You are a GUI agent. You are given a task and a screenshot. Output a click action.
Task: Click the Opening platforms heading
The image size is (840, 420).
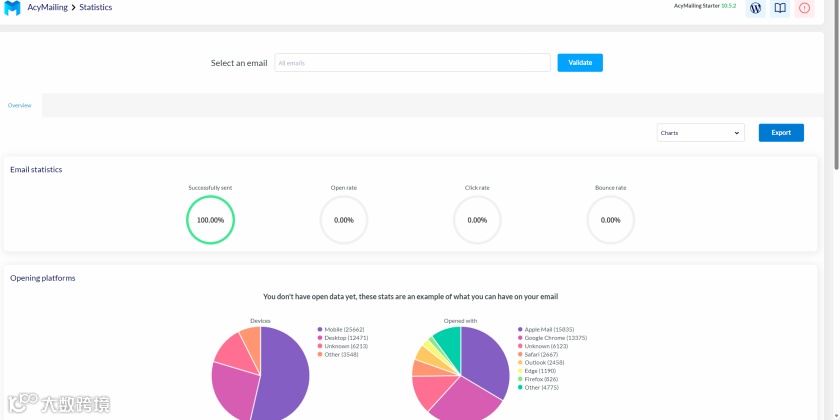[x=43, y=278]
